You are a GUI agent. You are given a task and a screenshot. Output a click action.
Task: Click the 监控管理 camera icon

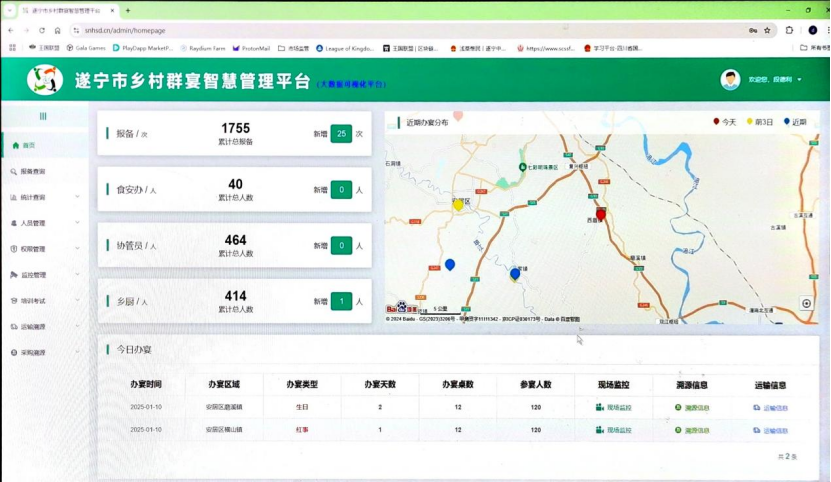[14, 275]
